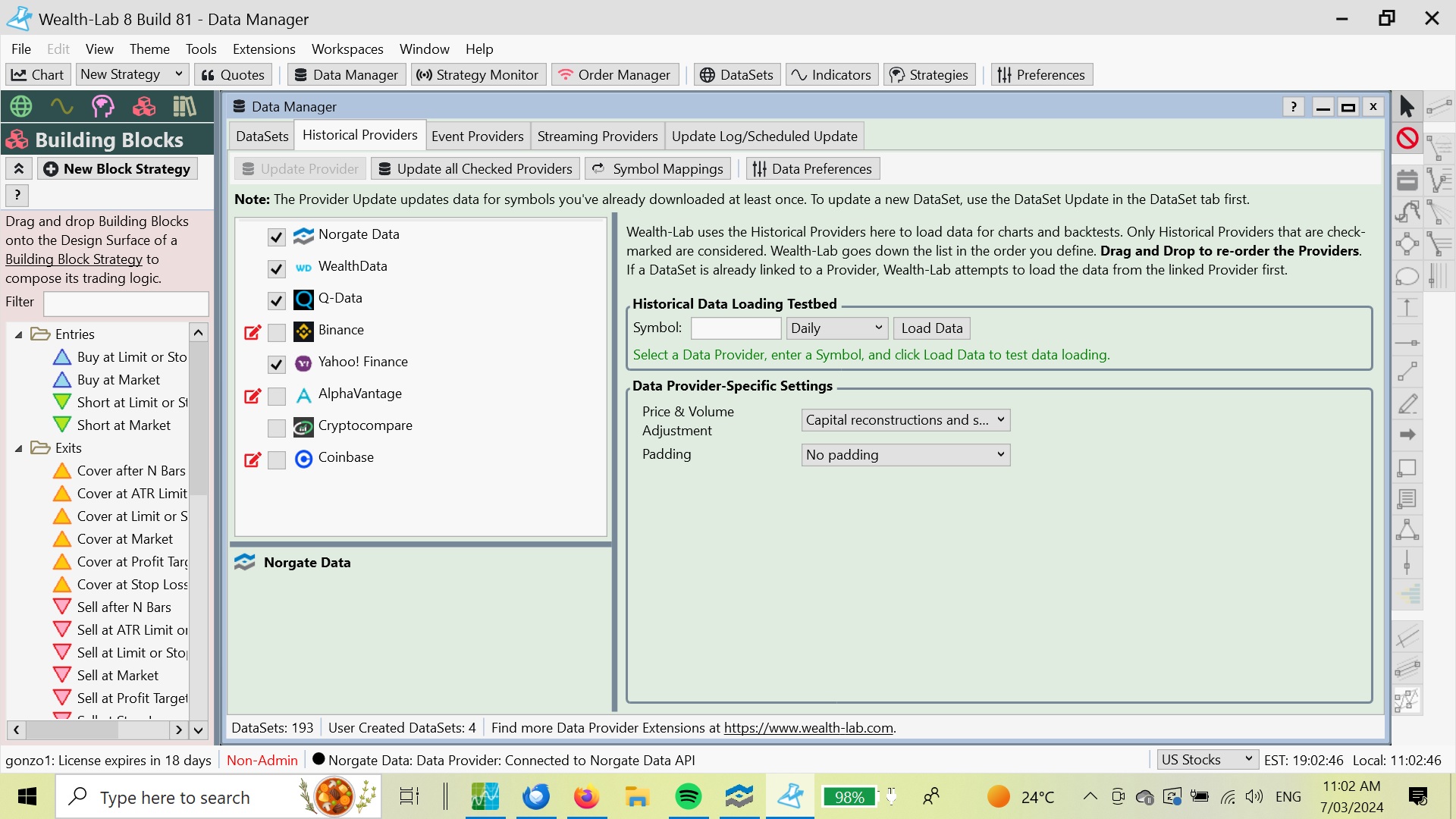Open Price & Volume Adjustment dropdown

coord(905,420)
